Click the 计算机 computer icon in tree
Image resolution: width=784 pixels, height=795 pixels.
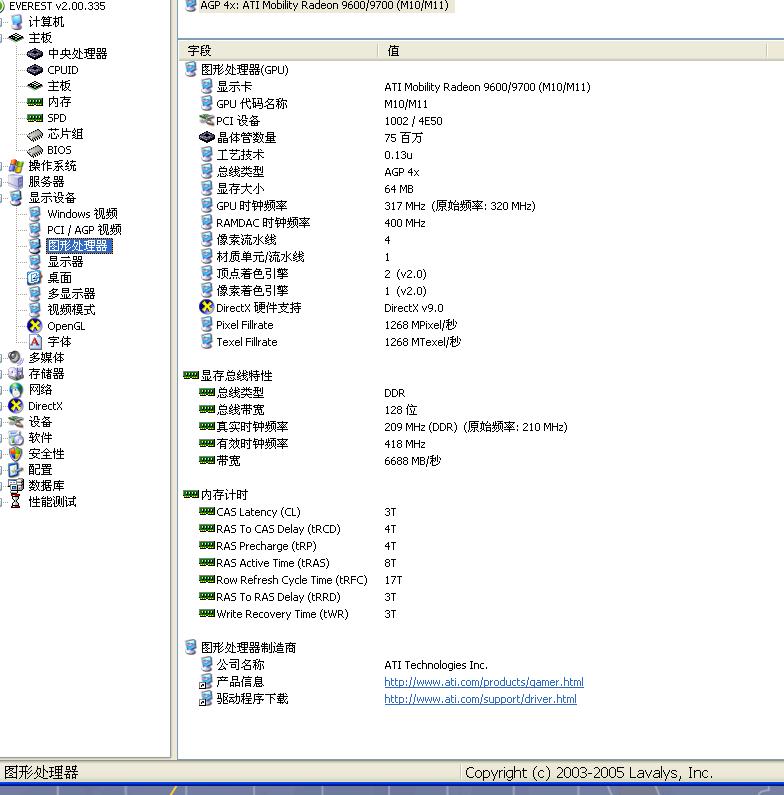coord(17,22)
